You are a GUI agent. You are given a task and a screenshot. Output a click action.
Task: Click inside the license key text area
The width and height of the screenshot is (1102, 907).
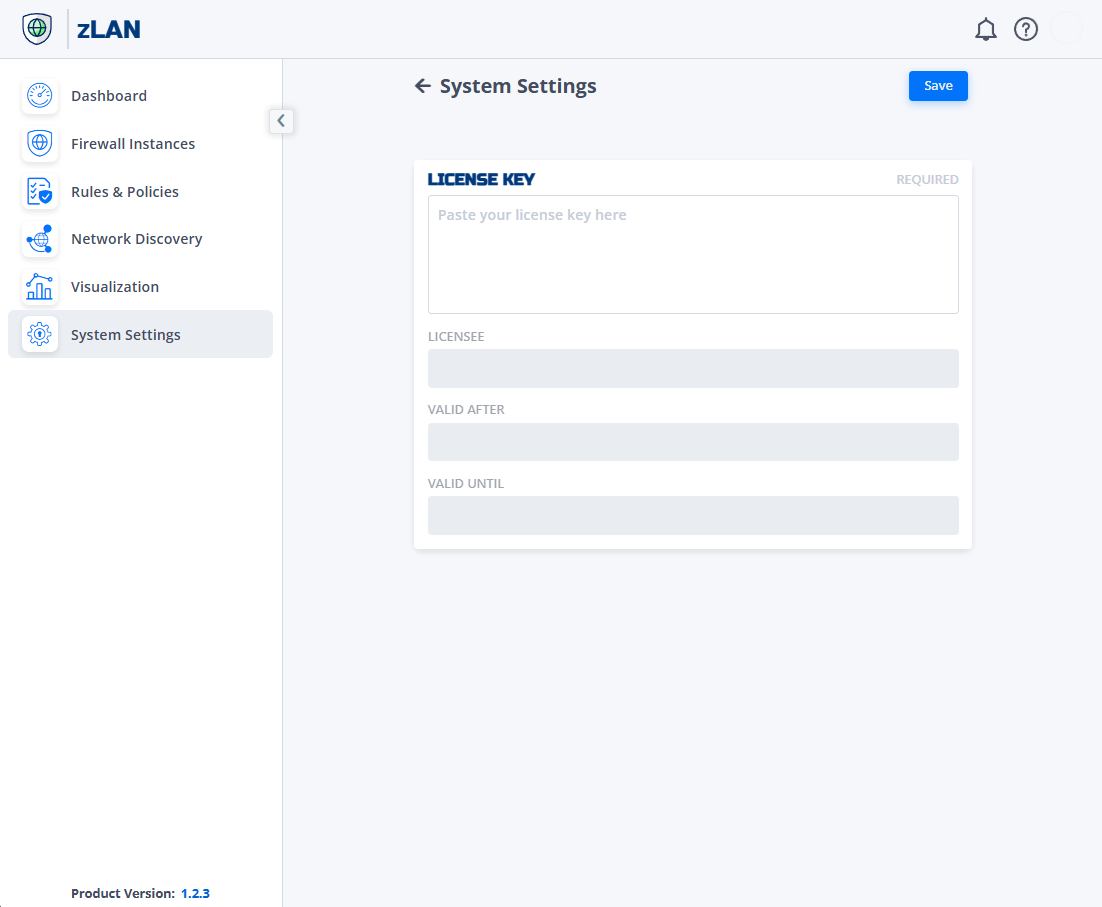pyautogui.click(x=693, y=254)
